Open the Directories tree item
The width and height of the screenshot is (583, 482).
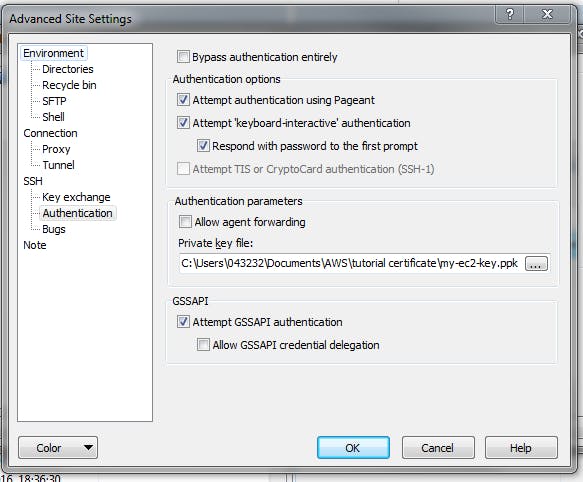pyautogui.click(x=68, y=69)
